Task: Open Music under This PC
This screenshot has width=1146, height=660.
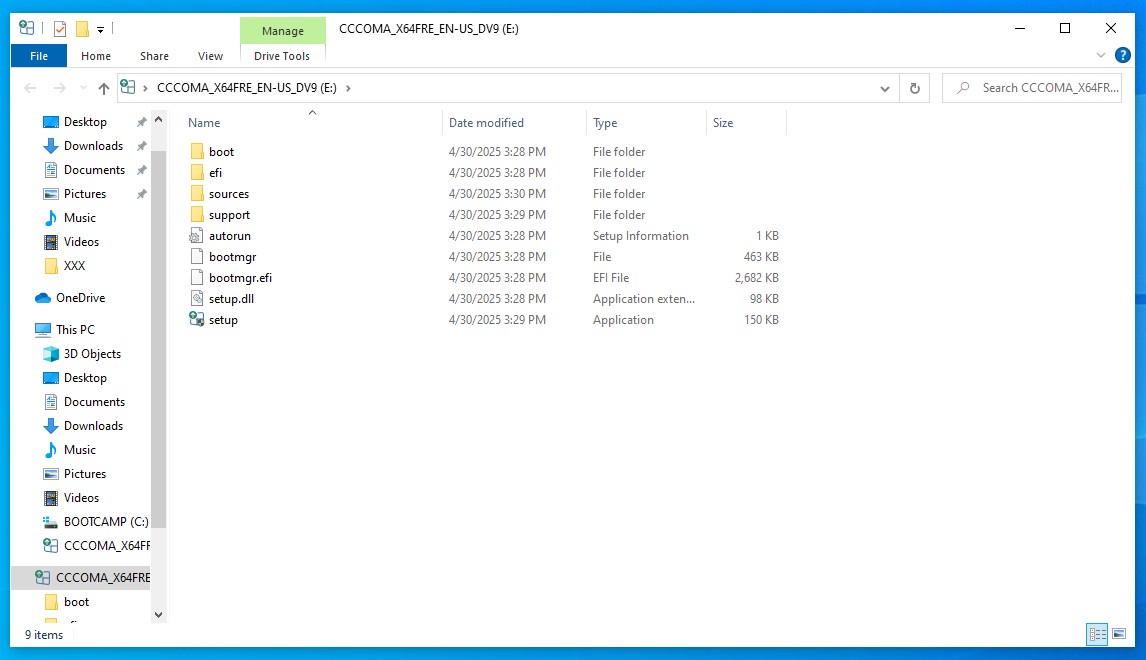Action: pyautogui.click(x=80, y=450)
